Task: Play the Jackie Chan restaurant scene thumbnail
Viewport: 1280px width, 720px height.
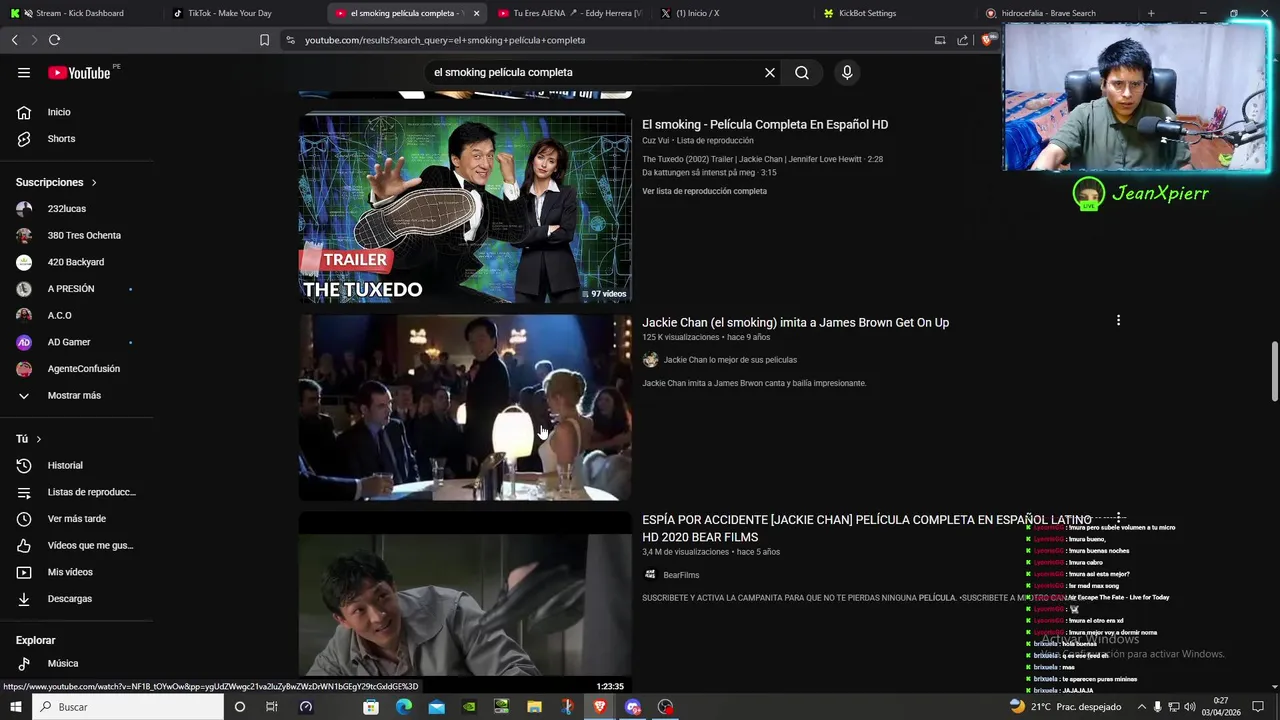Action: click(465, 408)
